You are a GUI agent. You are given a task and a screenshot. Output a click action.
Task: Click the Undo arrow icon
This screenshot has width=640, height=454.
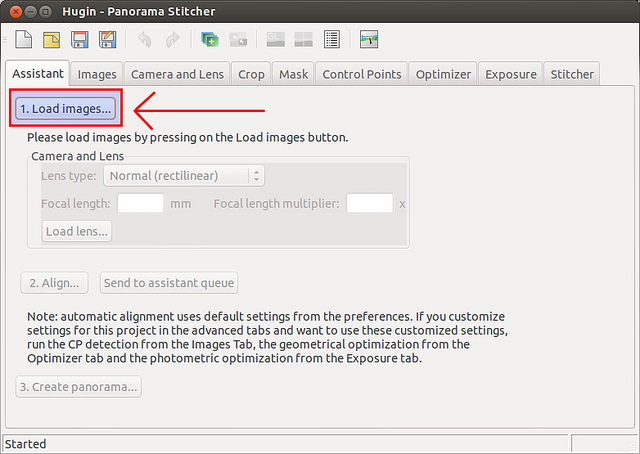pos(144,40)
